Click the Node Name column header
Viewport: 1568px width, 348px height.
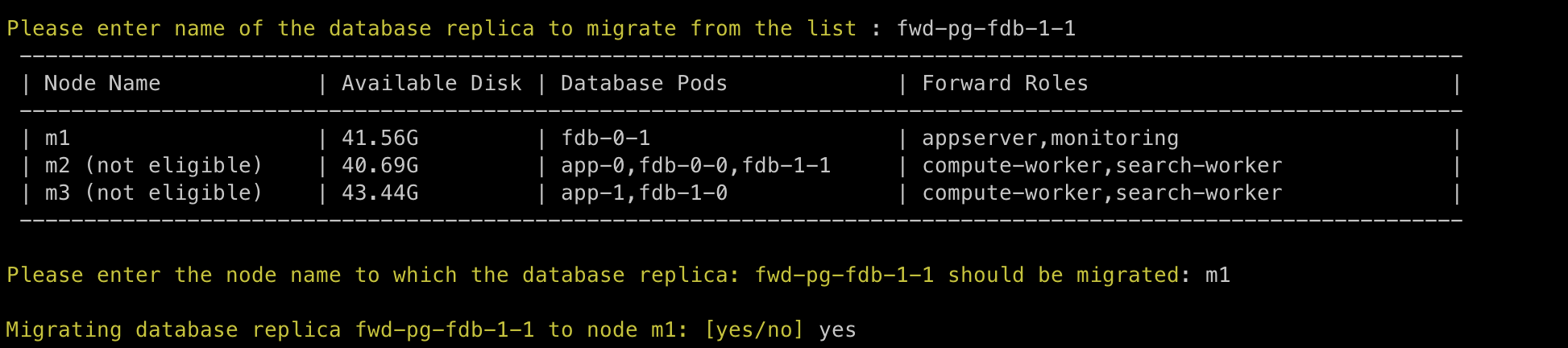(x=102, y=84)
